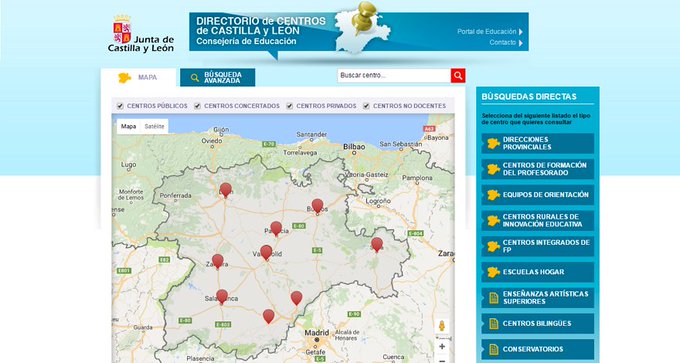Open Conservatorios listing

538,349
